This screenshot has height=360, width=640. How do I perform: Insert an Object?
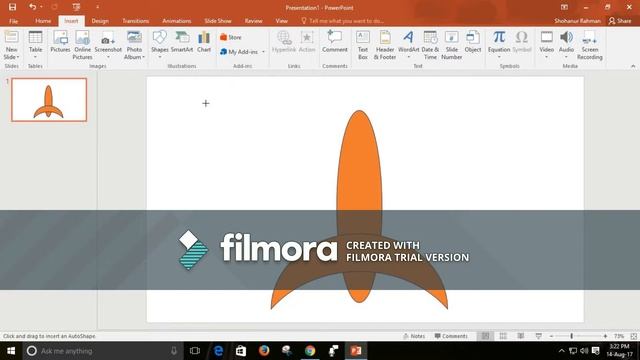pyautogui.click(x=473, y=42)
